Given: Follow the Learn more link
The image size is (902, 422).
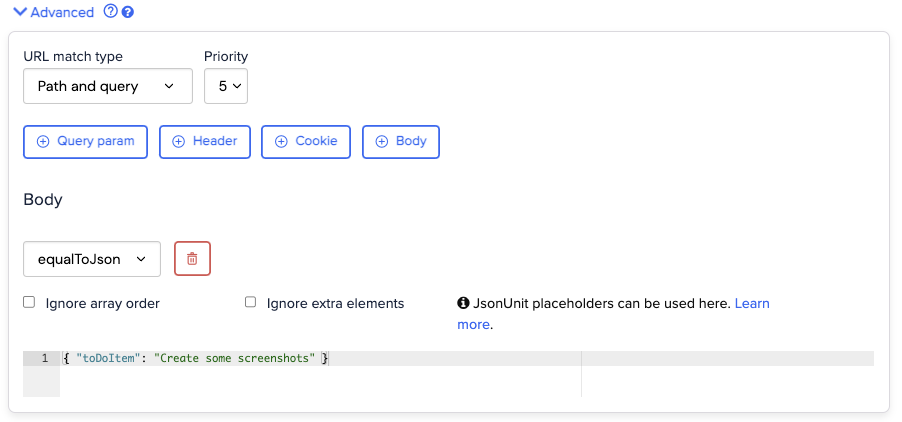Looking at the screenshot, I should pyautogui.click(x=613, y=314).
